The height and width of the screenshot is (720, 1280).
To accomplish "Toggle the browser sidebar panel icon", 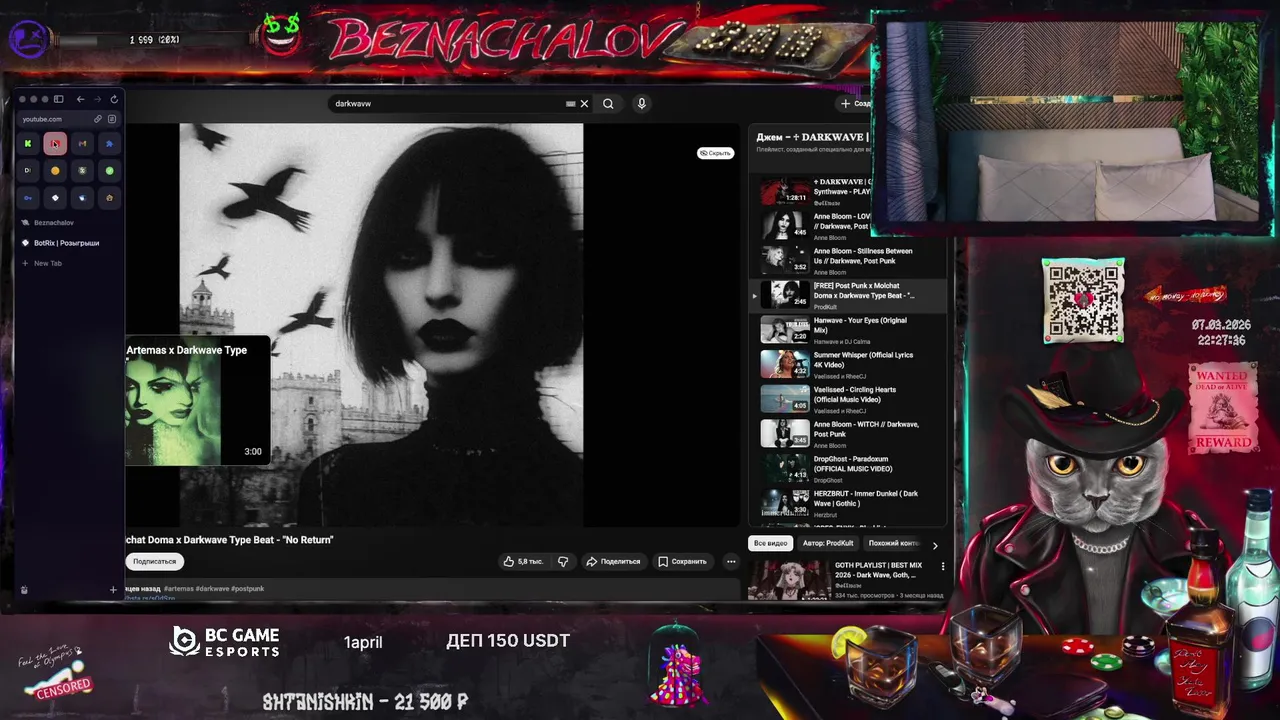I will (58, 99).
